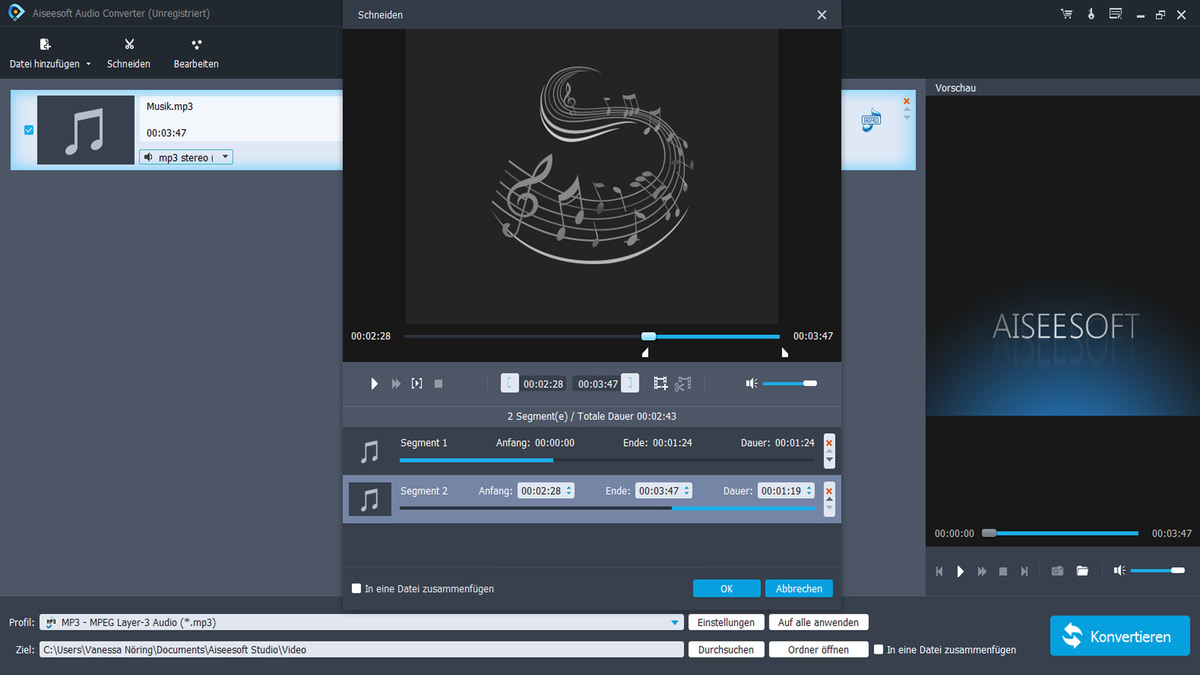Screen dimensions: 1200x675
Task: Click the key registration icon in title bar
Action: tap(1090, 14)
